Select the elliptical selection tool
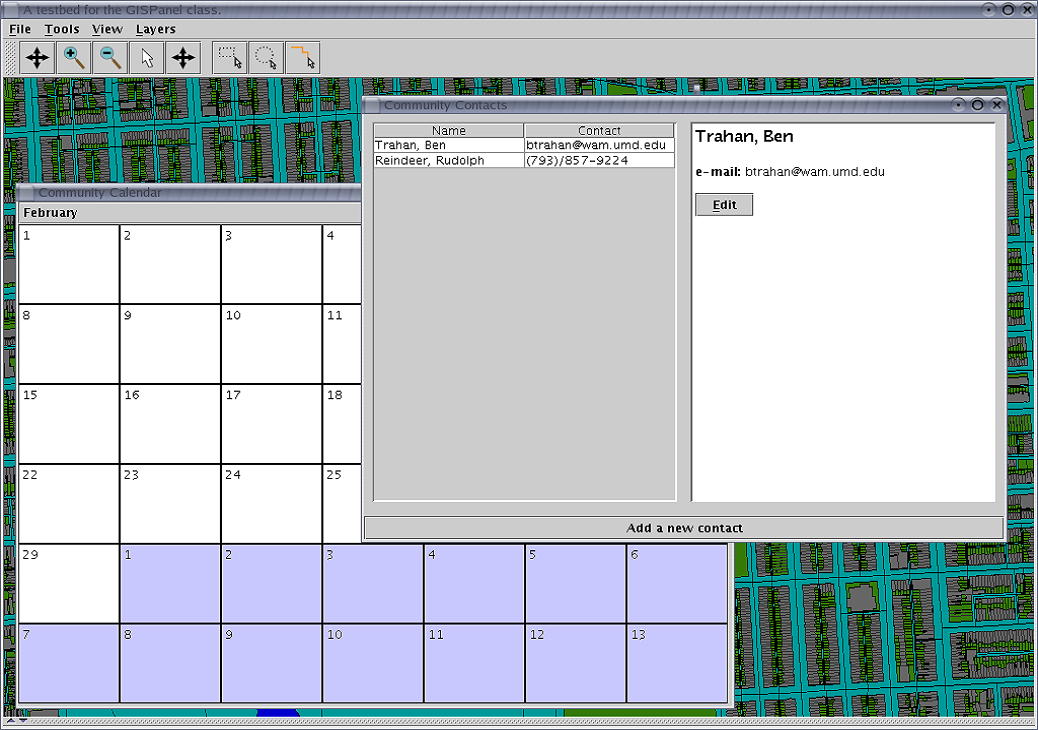Viewport: 1038px width, 730px height. [x=266, y=58]
